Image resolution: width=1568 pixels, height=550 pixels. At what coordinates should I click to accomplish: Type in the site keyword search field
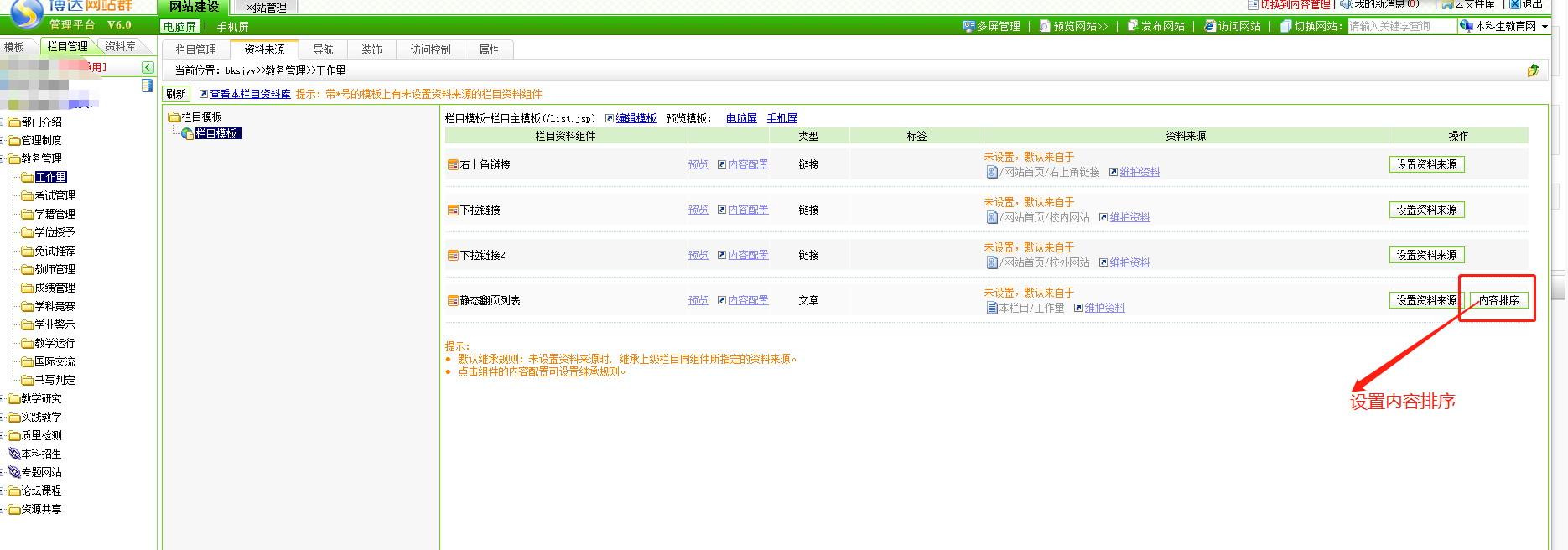[1401, 26]
